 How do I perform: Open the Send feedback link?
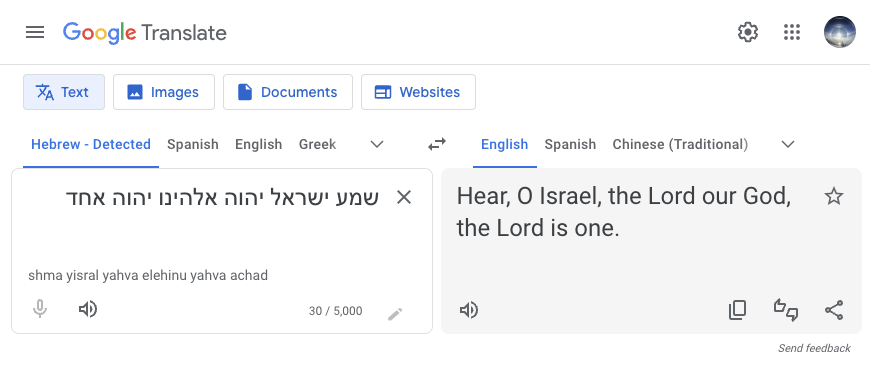pos(814,348)
